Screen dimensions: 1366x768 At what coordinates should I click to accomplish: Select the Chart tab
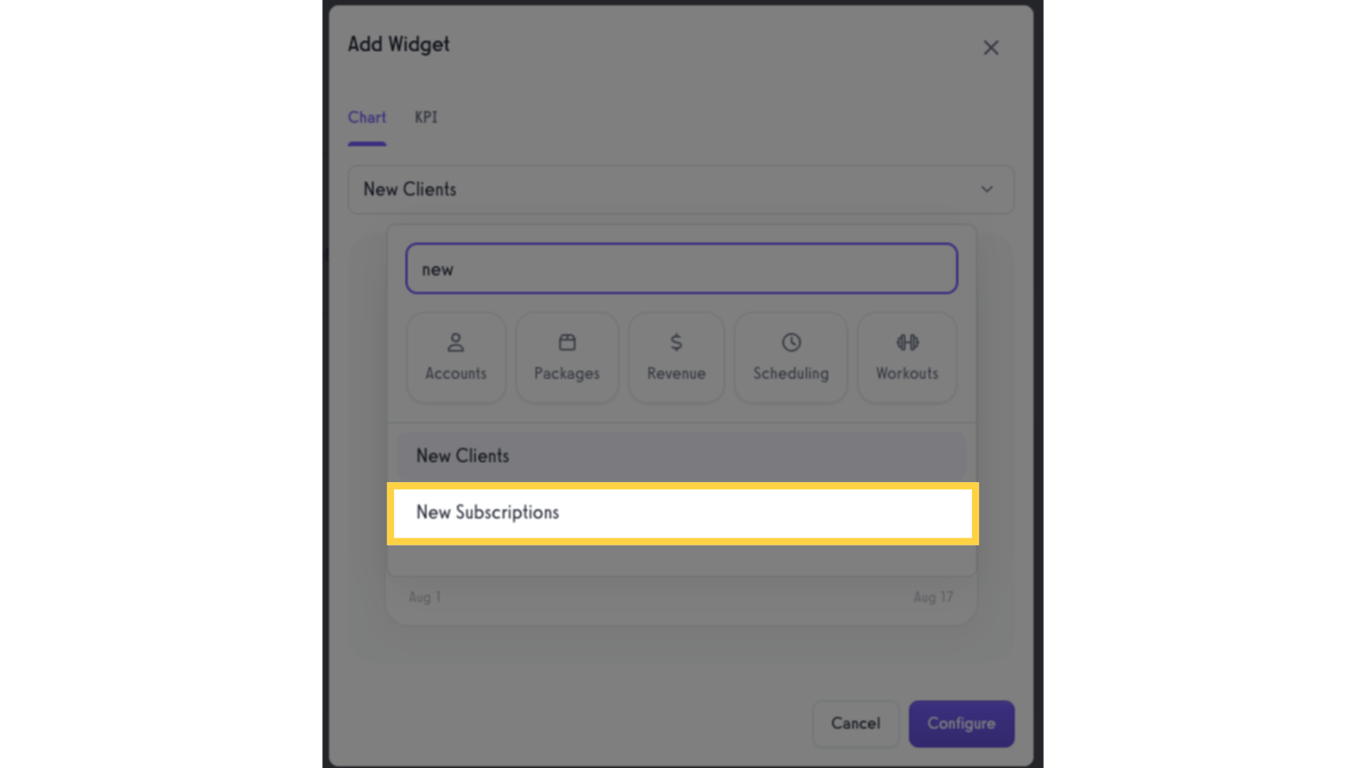point(366,117)
